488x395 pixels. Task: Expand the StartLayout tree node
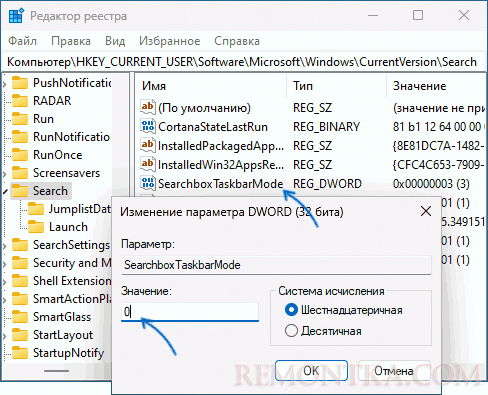coord(5,335)
